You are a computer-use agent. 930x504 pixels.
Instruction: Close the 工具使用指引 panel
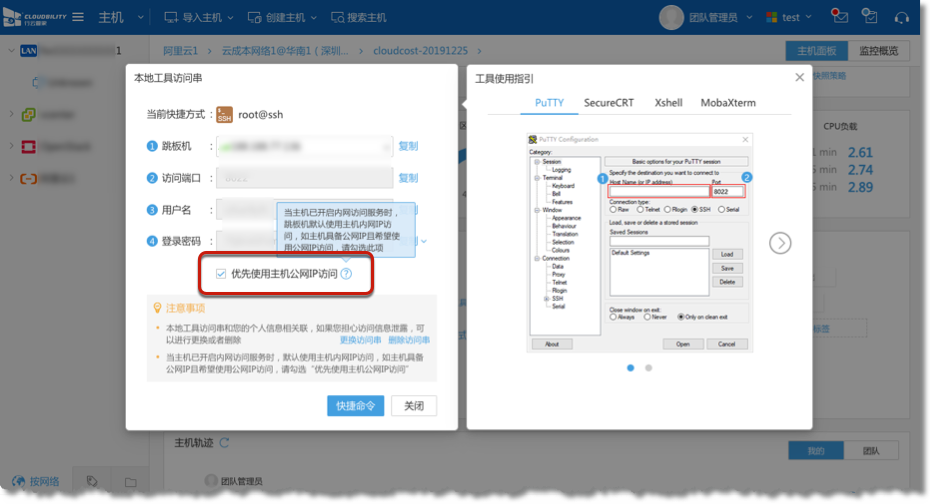click(800, 78)
